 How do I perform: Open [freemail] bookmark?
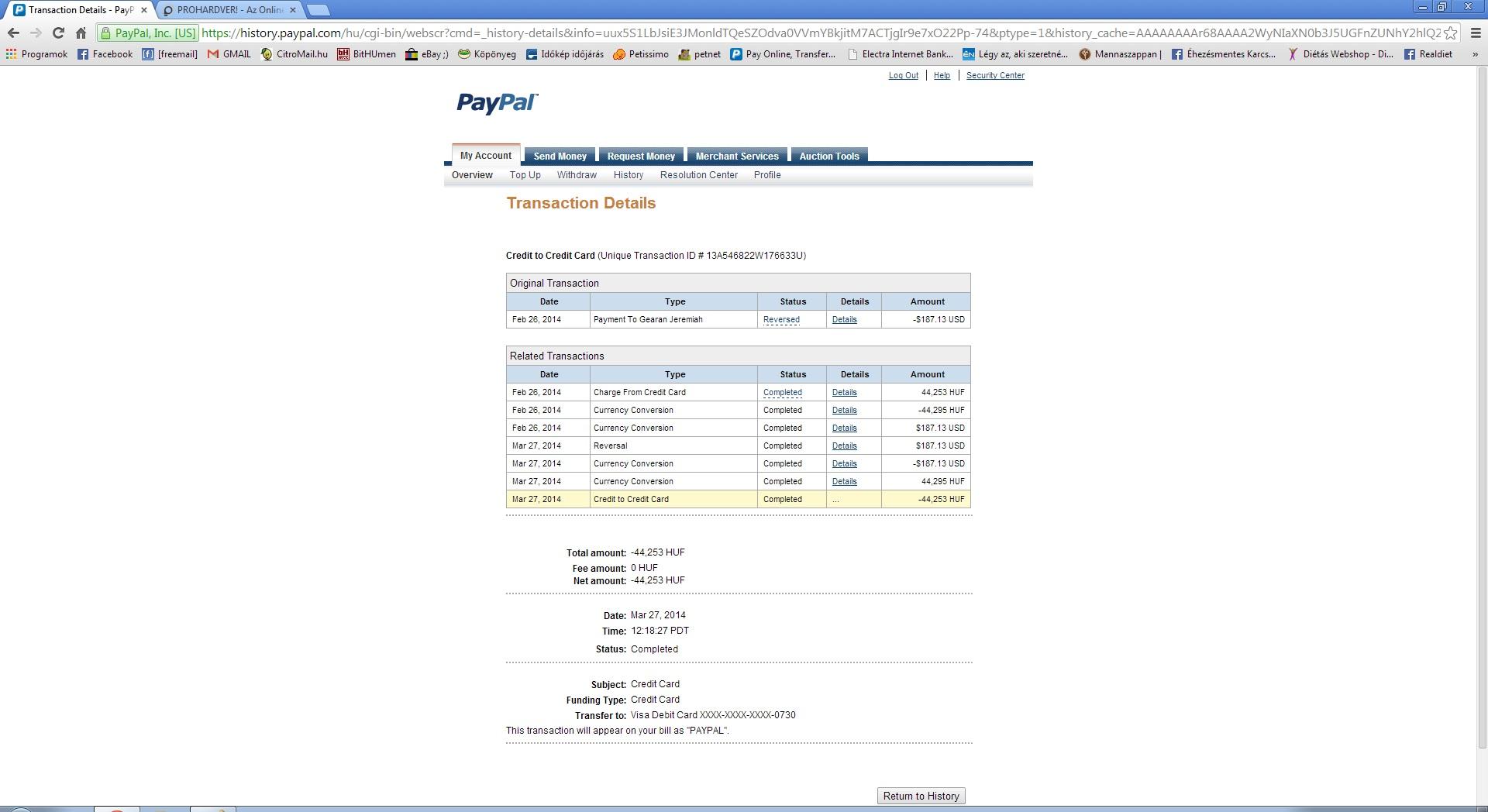coord(170,54)
